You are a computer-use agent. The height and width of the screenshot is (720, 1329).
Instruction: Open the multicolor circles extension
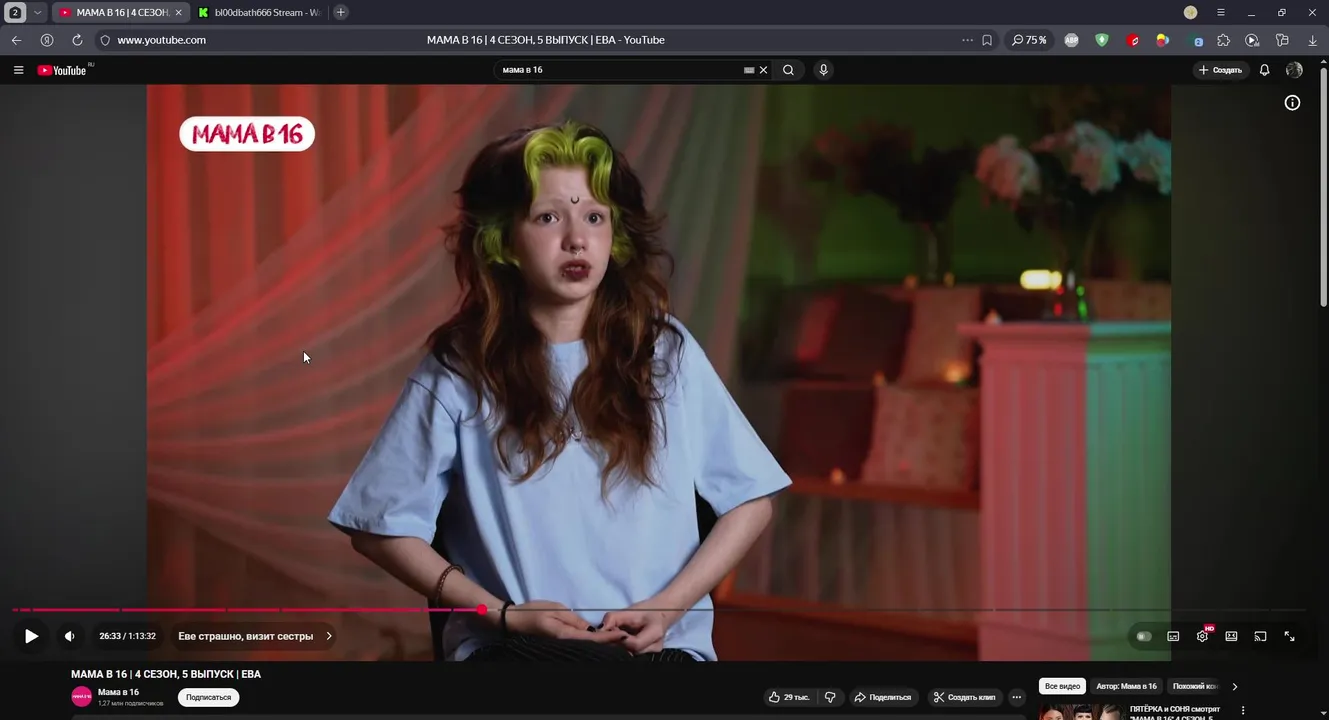[1162, 40]
